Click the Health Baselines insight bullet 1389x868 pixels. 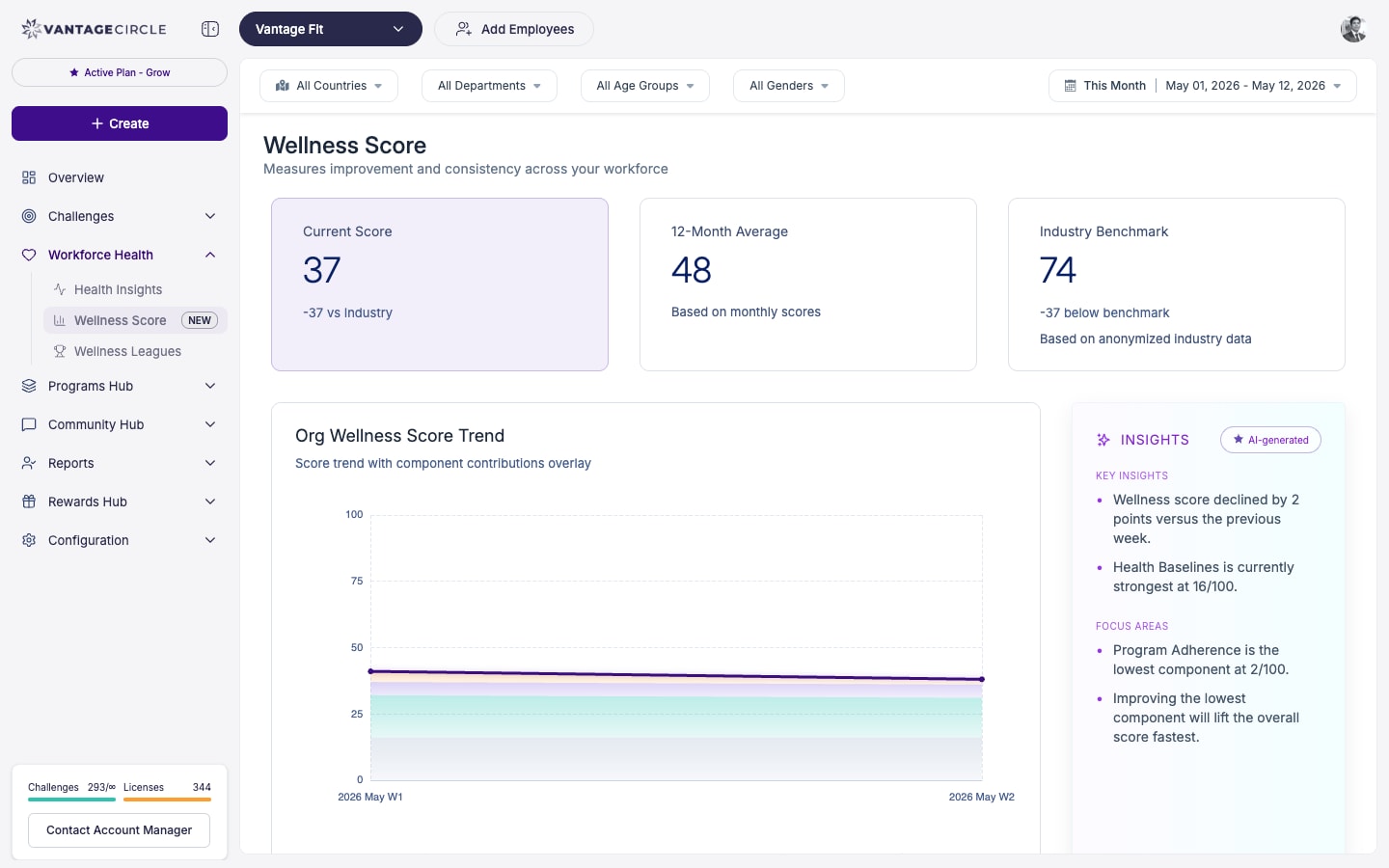(1203, 577)
